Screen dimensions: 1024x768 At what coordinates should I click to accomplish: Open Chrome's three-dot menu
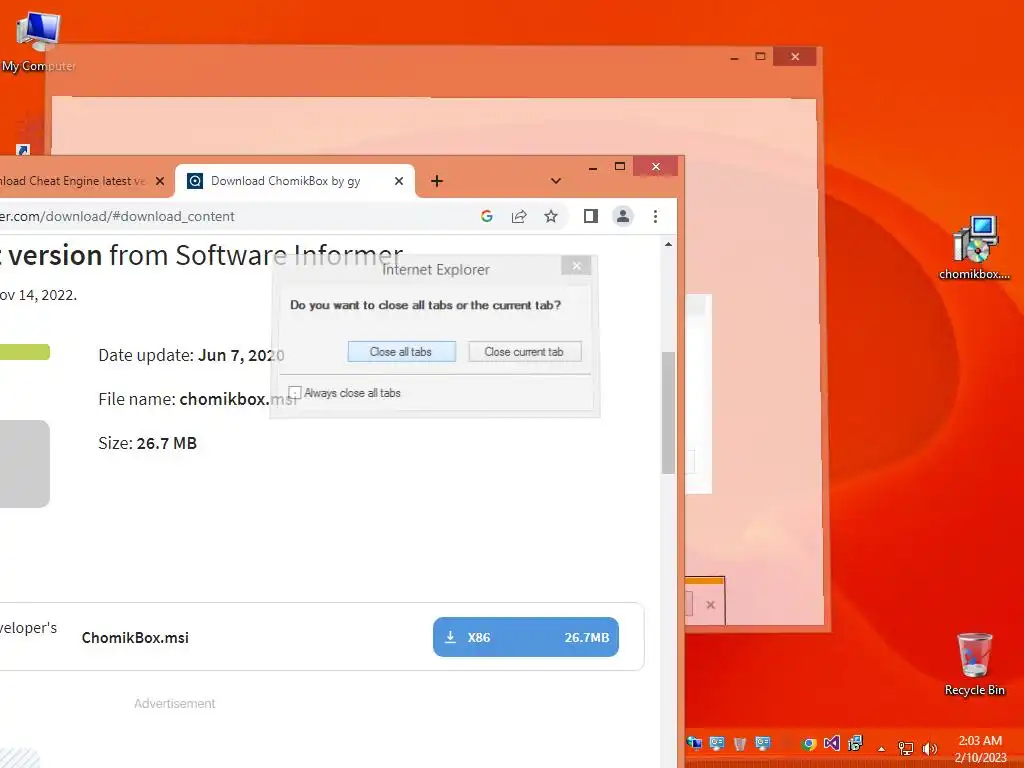tap(655, 216)
